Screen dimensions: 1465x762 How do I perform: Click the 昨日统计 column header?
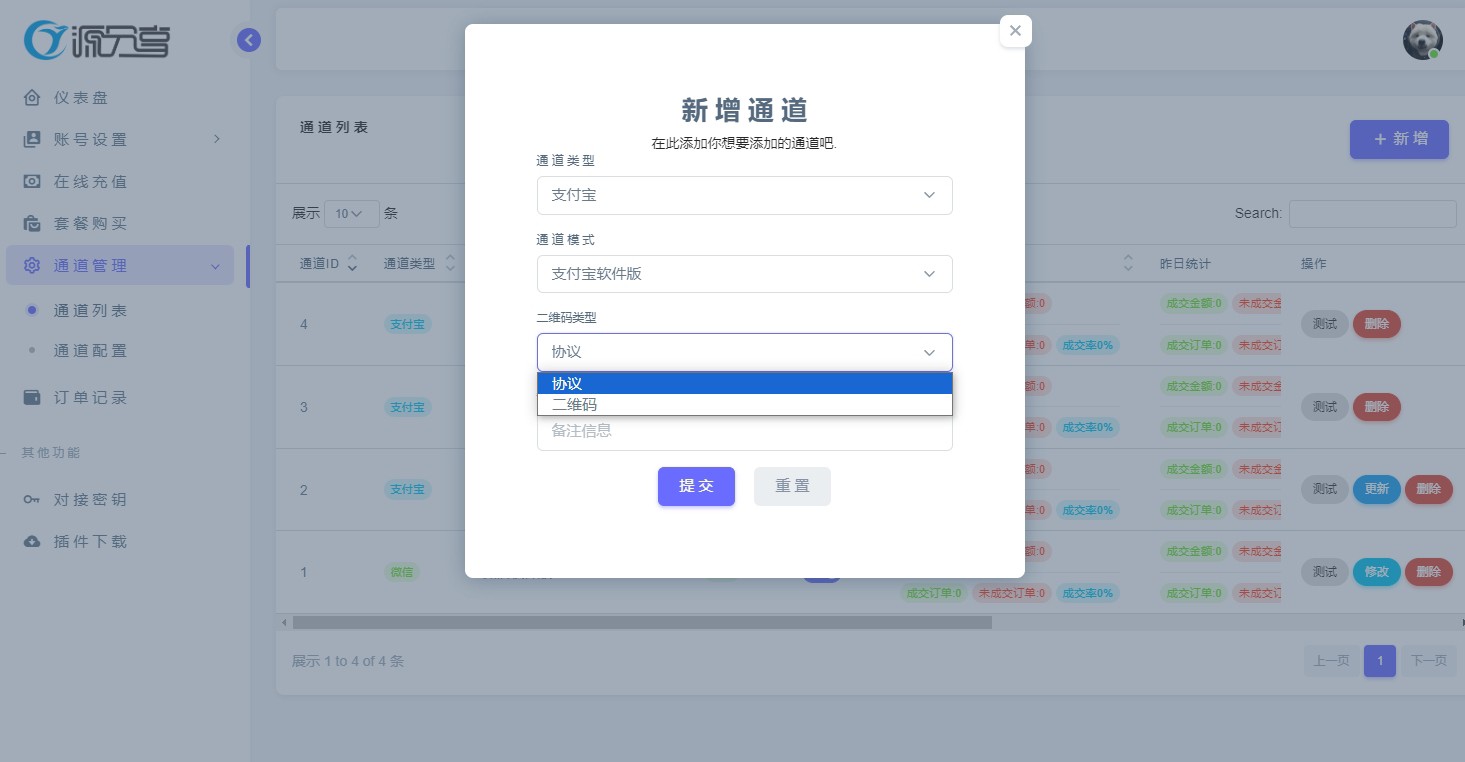[1185, 264]
